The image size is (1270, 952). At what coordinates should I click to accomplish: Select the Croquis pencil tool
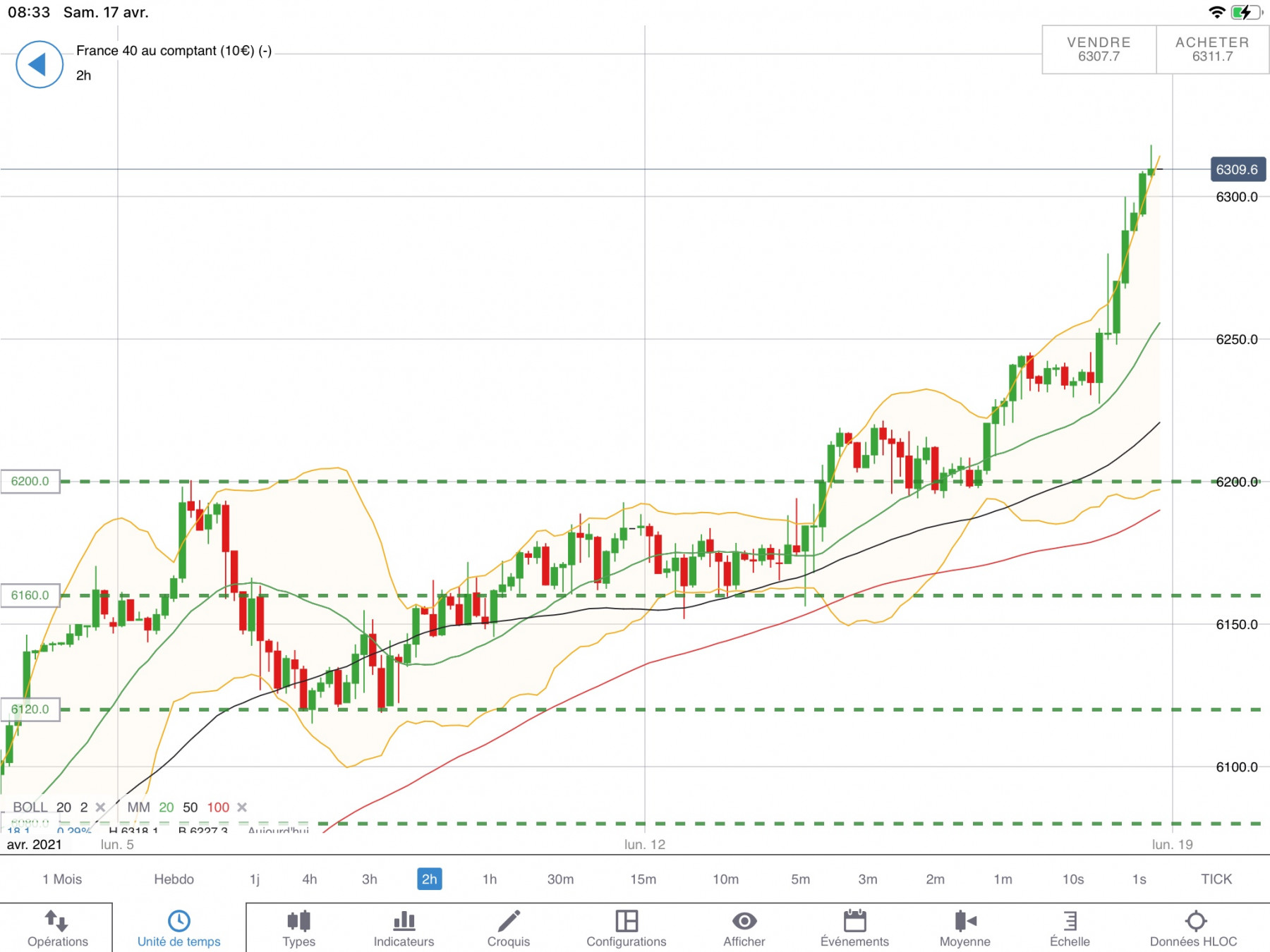click(x=509, y=920)
